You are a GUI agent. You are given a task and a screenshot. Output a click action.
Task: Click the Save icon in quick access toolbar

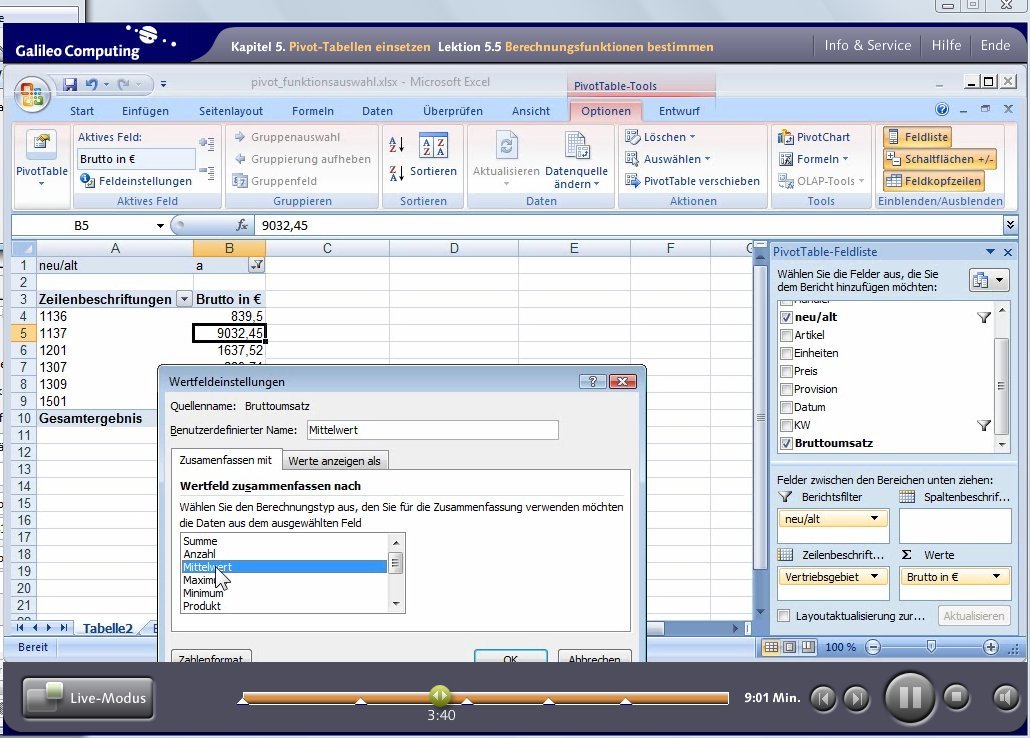tap(70, 84)
